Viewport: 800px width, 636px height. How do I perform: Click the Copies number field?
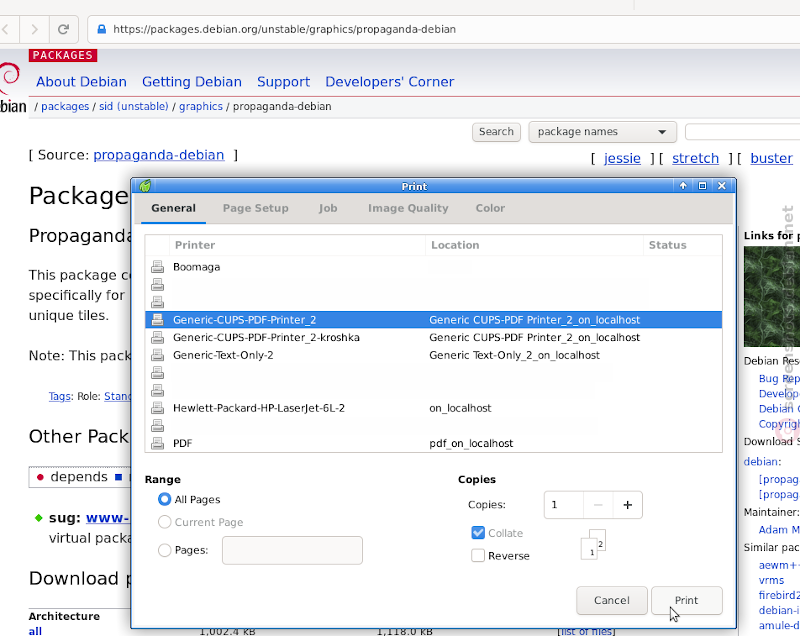coord(564,505)
